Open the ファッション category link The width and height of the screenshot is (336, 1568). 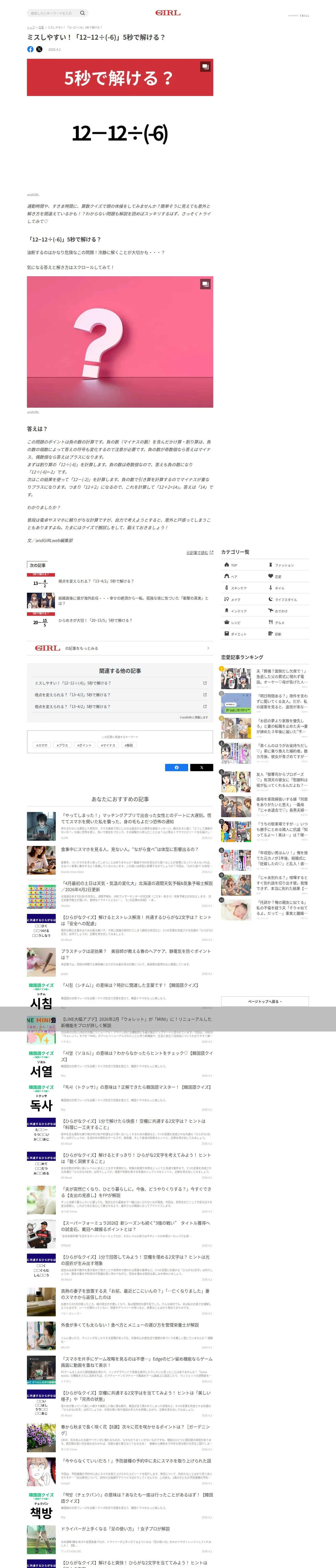(284, 566)
